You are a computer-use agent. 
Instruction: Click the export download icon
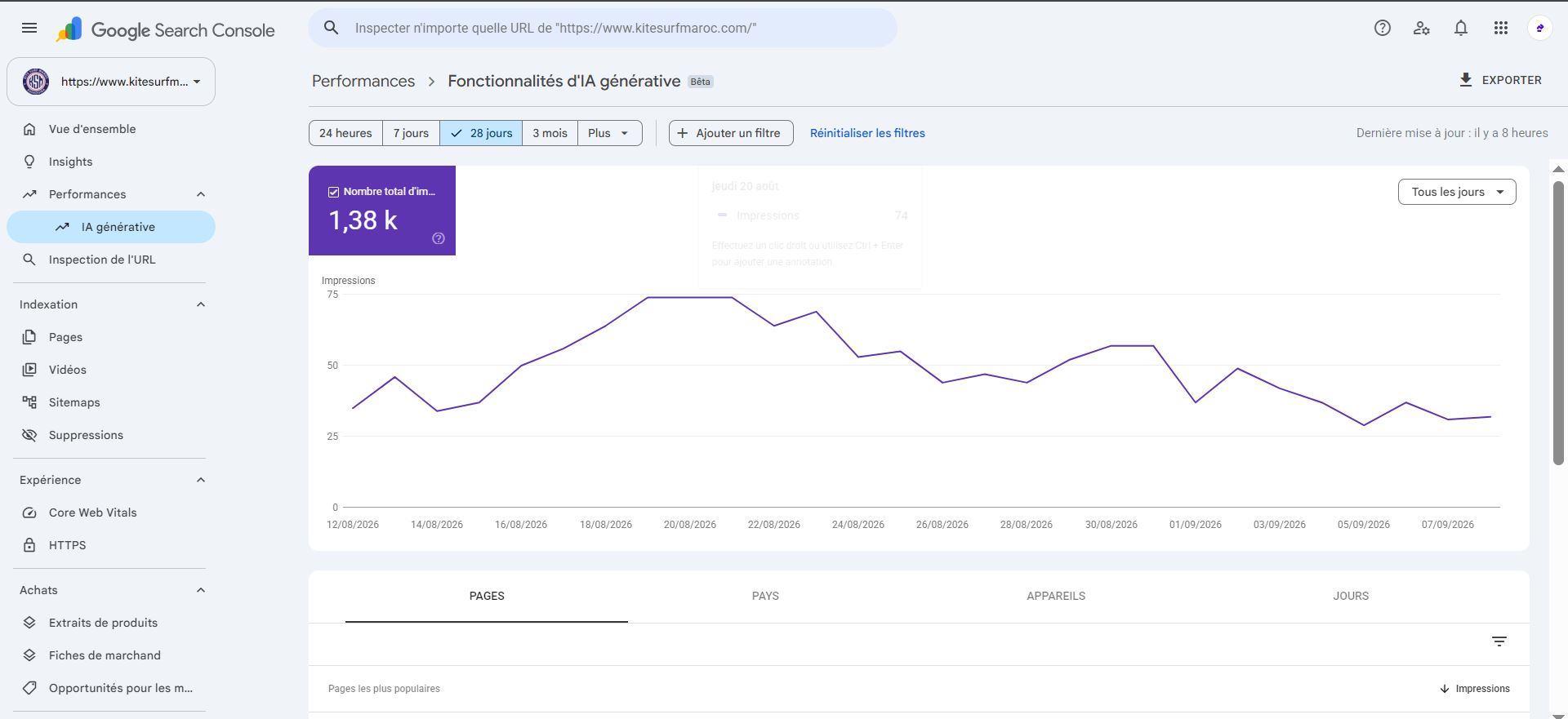[x=1466, y=80]
